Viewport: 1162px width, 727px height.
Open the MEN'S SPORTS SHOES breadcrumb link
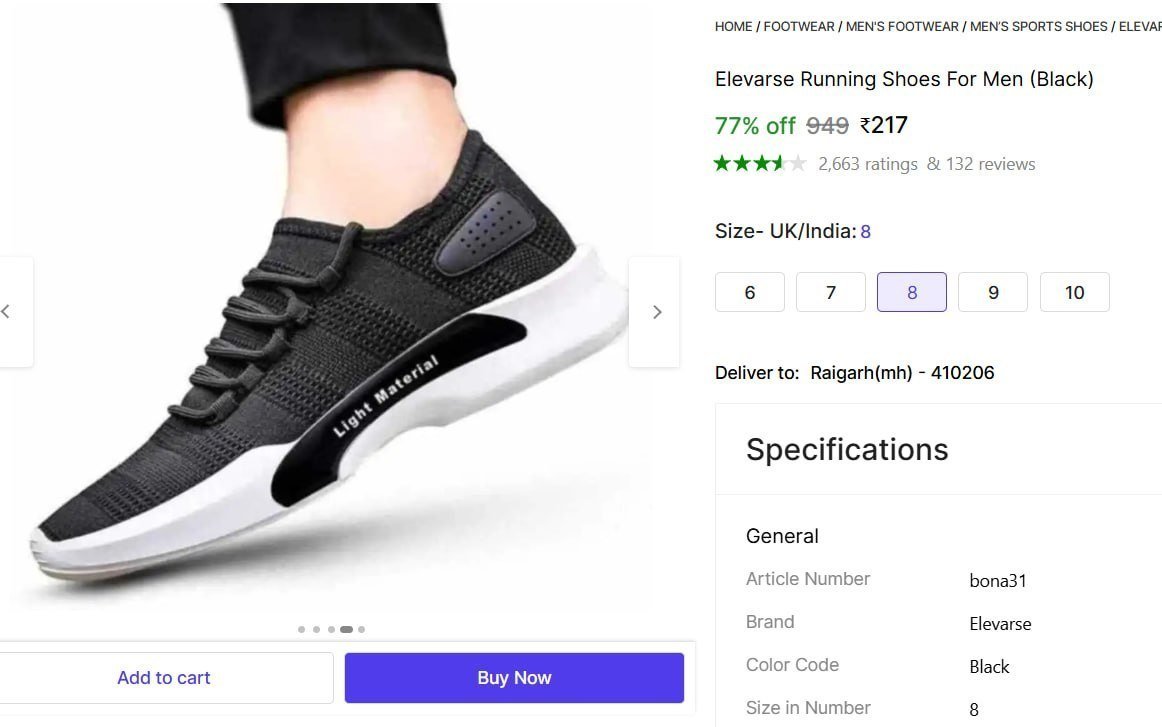(1036, 27)
